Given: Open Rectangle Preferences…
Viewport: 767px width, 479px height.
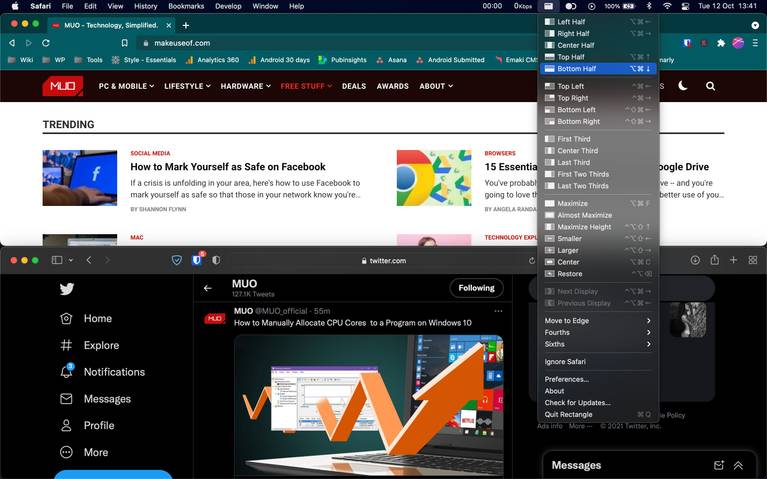Looking at the screenshot, I should (598, 379).
